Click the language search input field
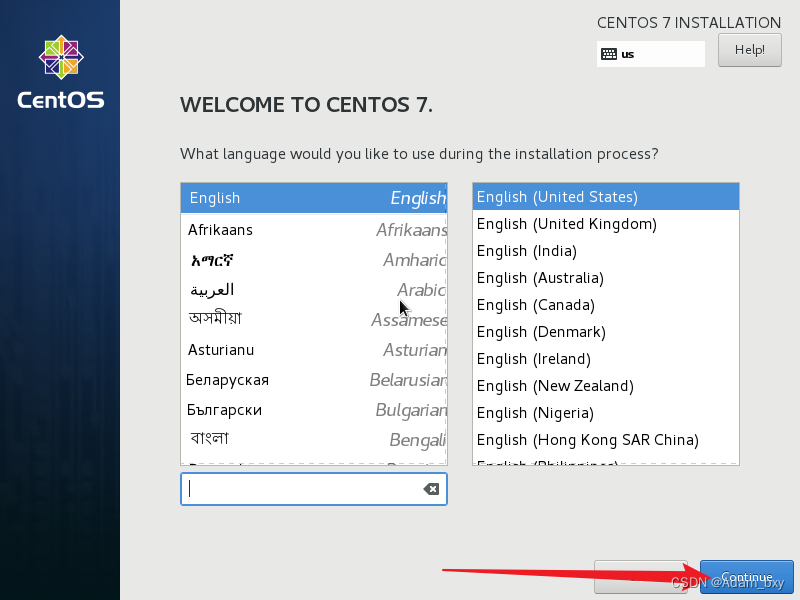 click(314, 489)
